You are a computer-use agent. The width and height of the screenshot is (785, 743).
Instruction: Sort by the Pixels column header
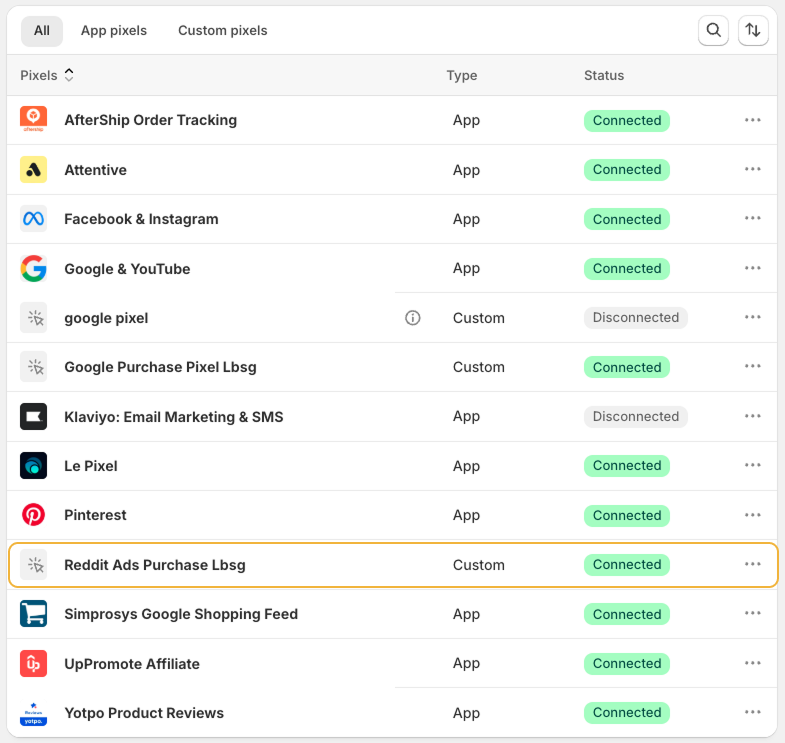tap(47, 75)
